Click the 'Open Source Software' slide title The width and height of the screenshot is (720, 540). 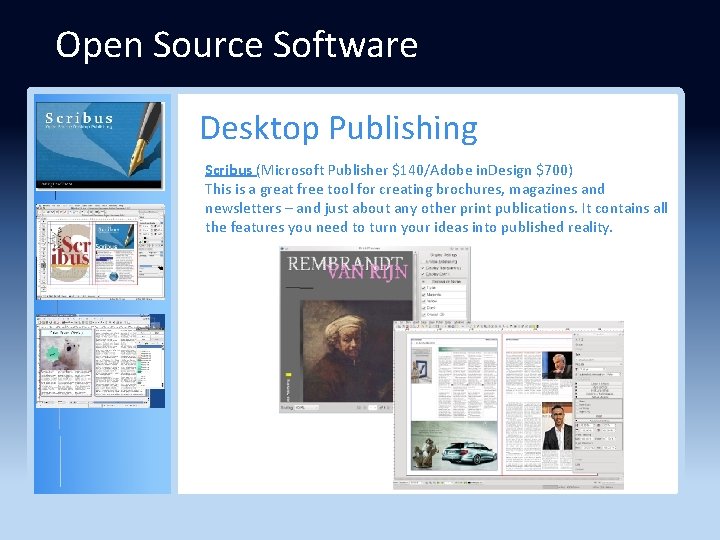[x=236, y=45]
